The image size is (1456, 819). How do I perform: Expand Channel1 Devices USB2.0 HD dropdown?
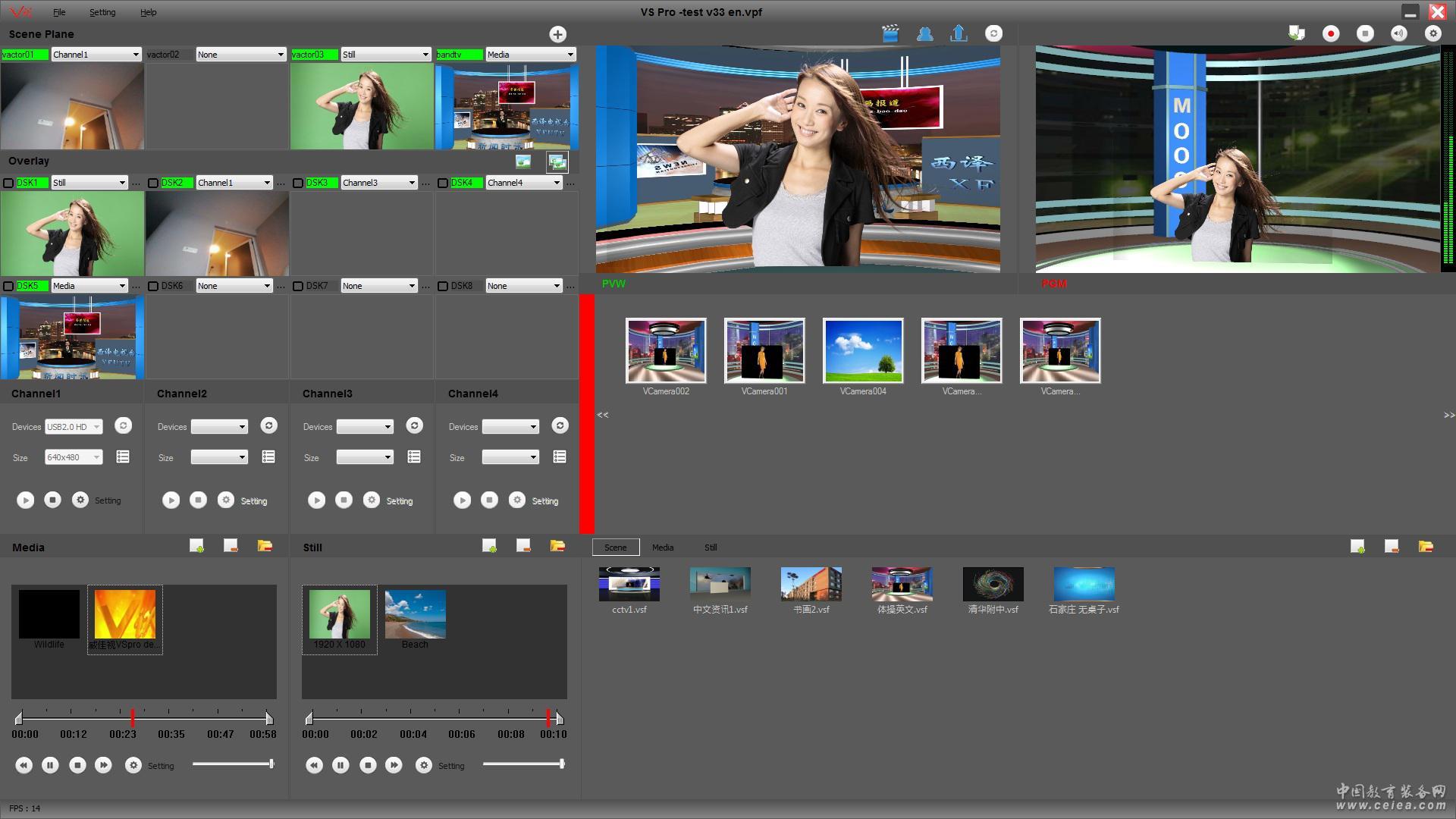click(x=74, y=427)
